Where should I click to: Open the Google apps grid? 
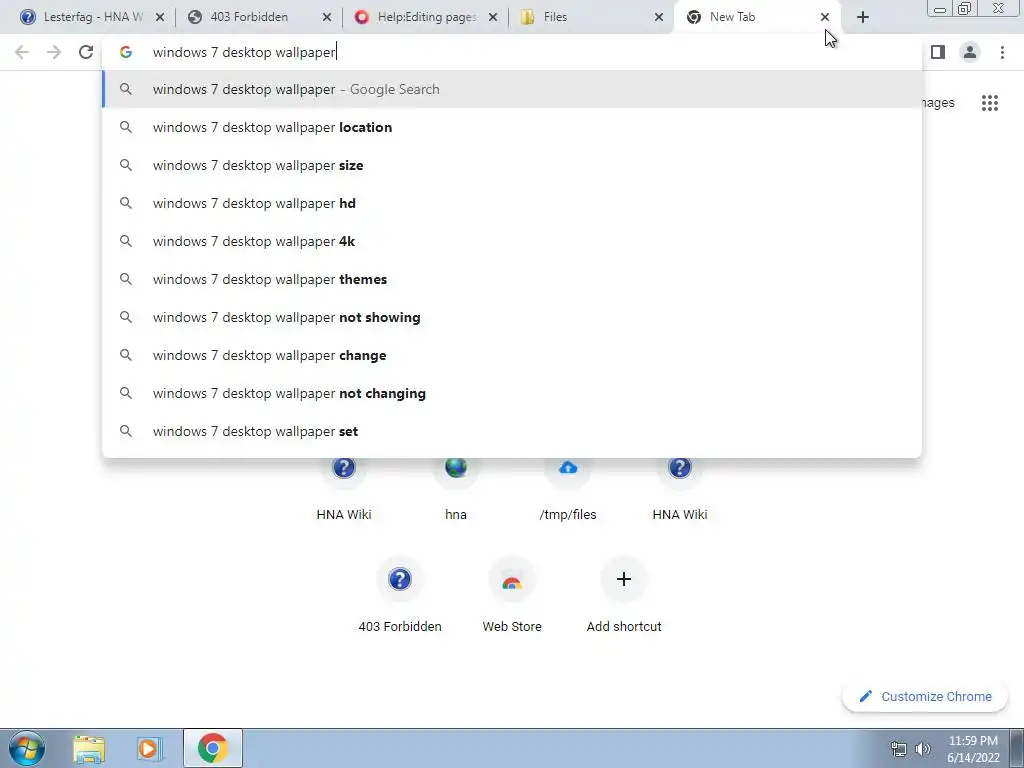point(989,103)
